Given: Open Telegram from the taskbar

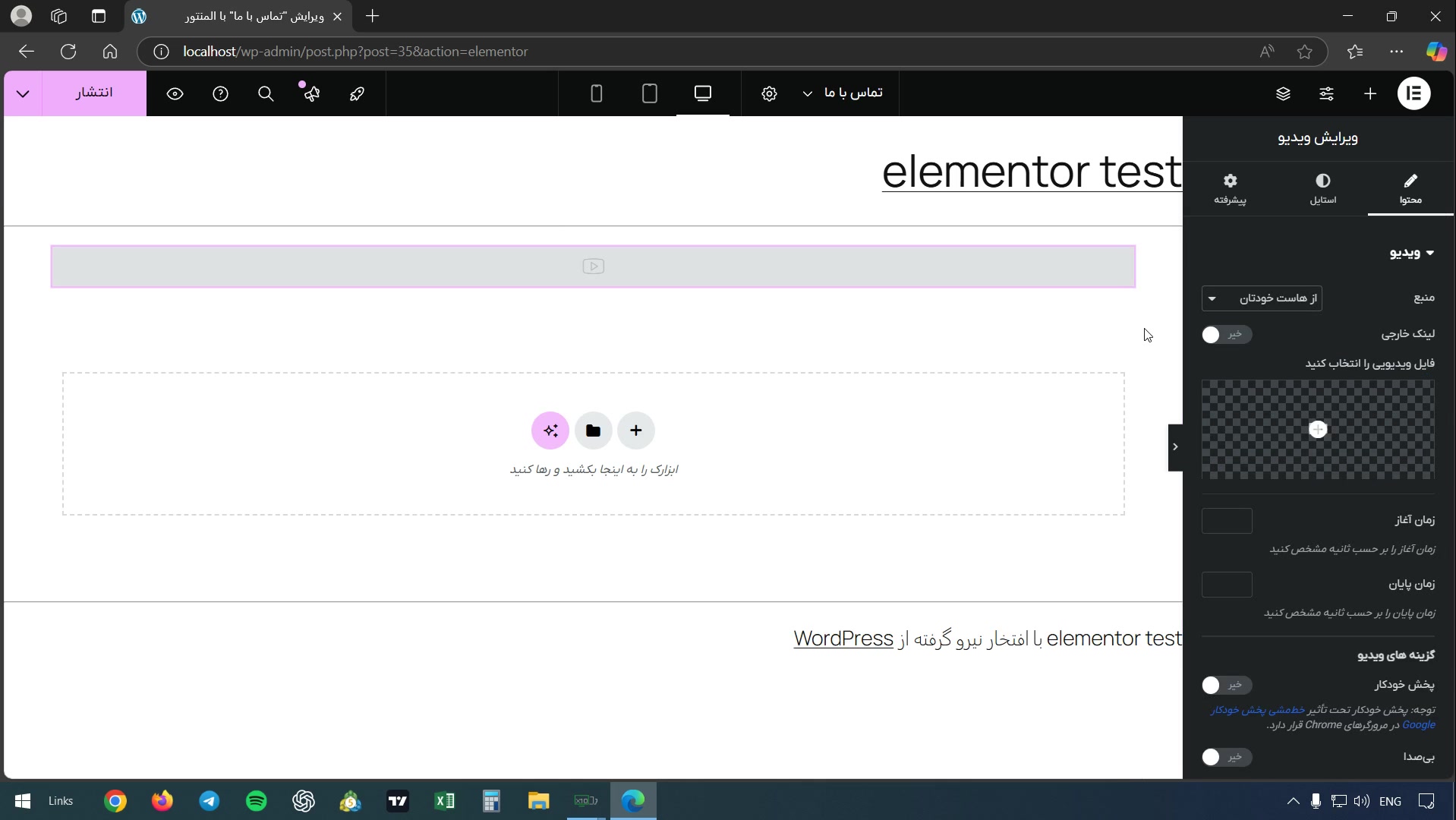Looking at the screenshot, I should (x=210, y=801).
